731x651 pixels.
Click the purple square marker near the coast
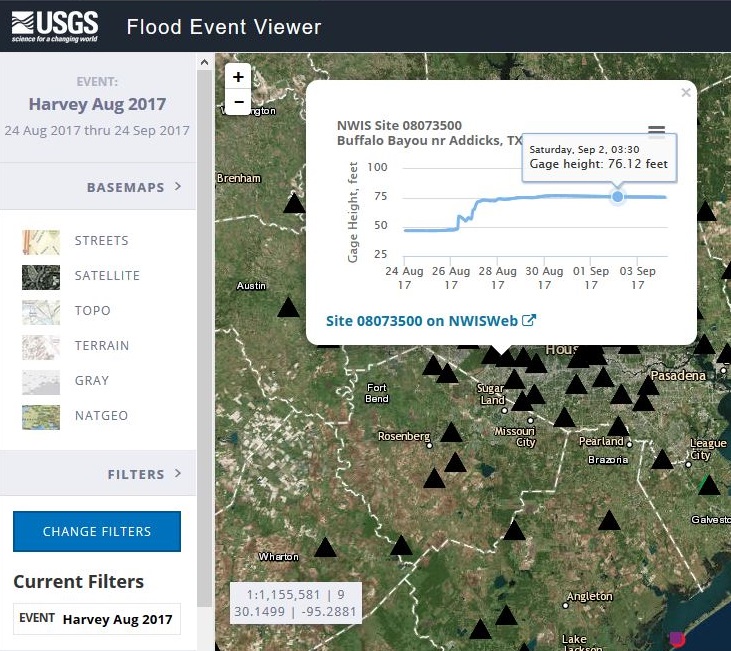click(677, 637)
